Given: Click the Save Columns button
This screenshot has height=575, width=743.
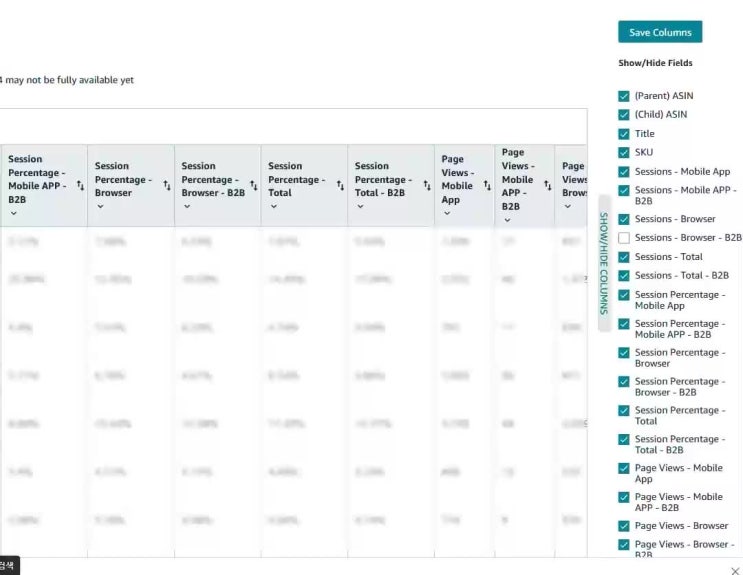Looking at the screenshot, I should [x=659, y=32].
